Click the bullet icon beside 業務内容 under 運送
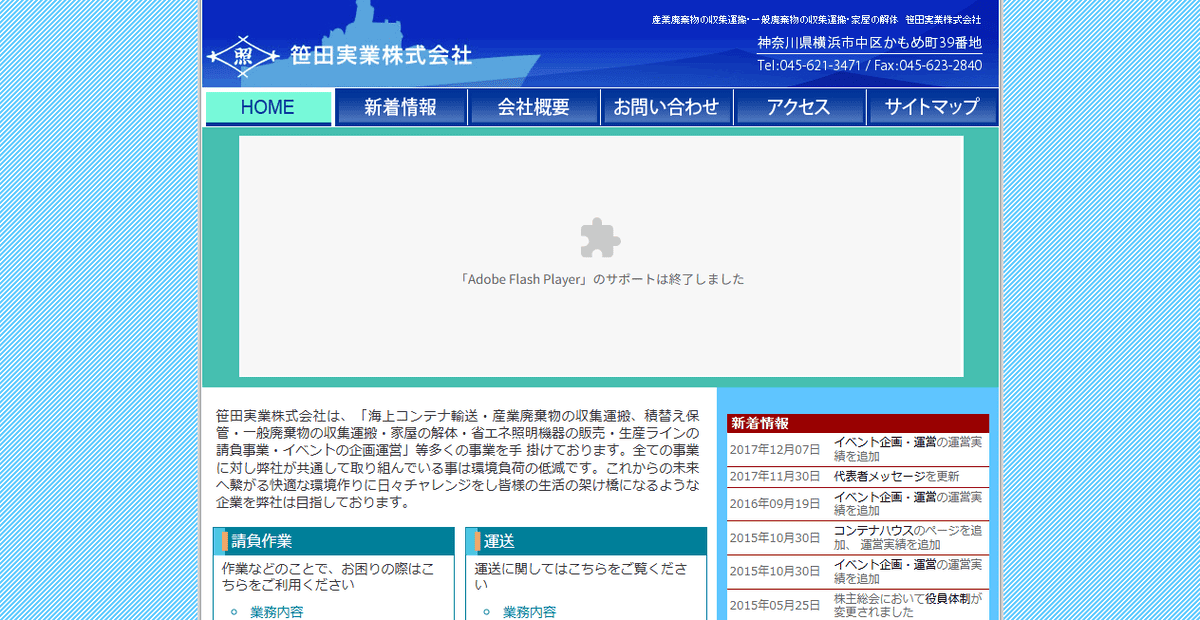This screenshot has width=1200, height=620. pyautogui.click(x=484, y=611)
